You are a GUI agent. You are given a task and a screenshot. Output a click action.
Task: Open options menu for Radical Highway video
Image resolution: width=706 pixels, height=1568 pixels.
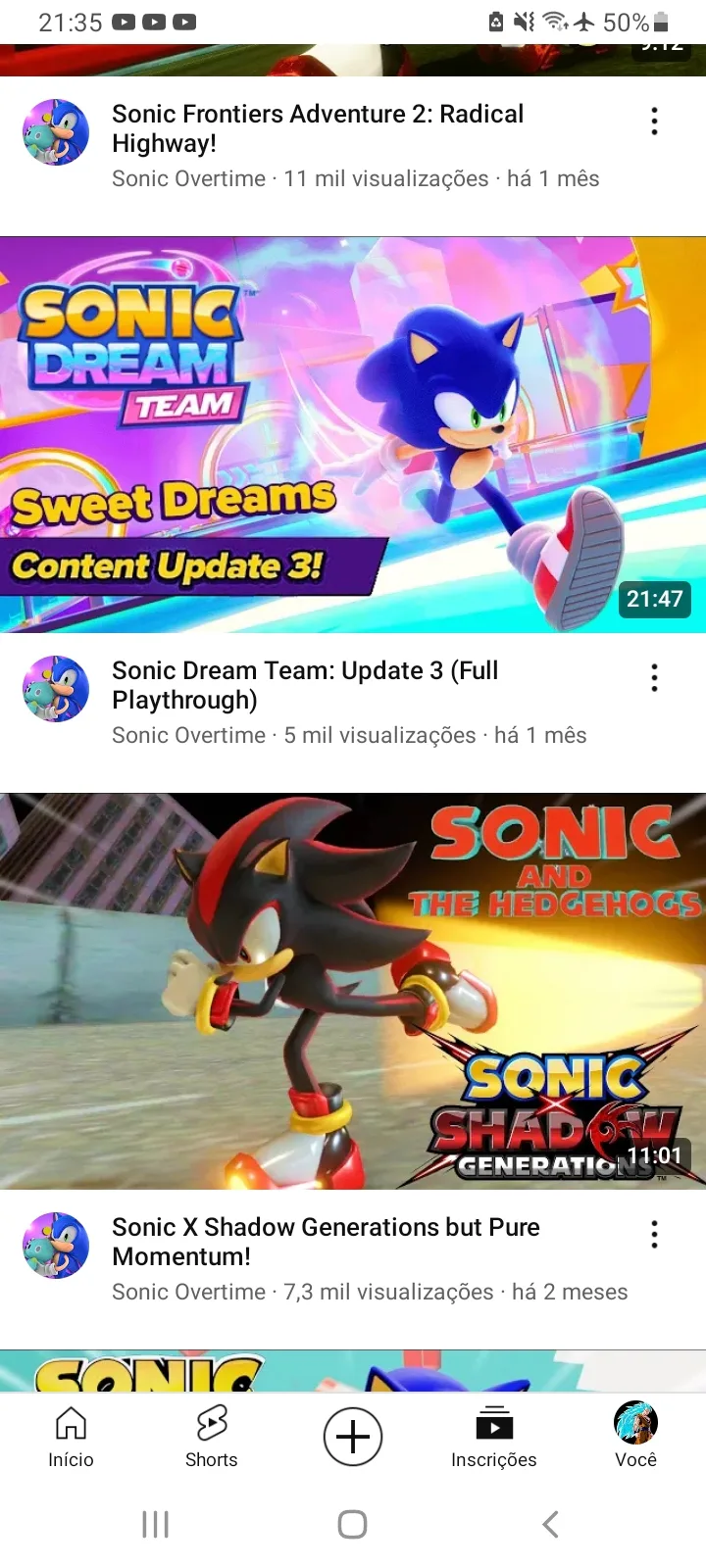[x=654, y=122]
